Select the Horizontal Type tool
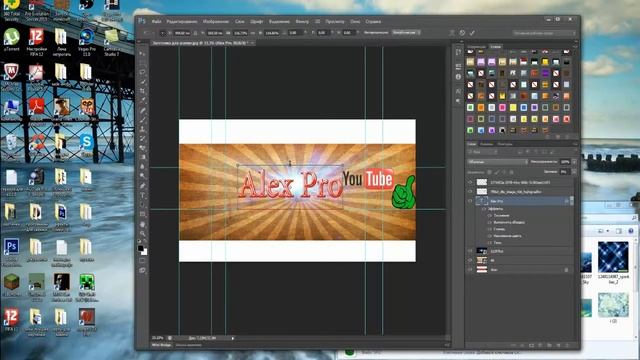Viewport: 640px width, 360px height. [142, 195]
